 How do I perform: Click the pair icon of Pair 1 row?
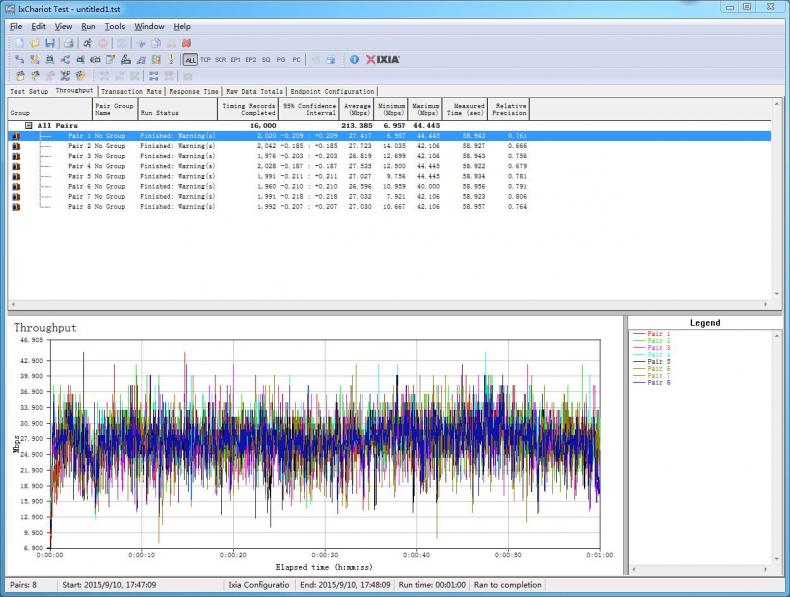[x=16, y=136]
